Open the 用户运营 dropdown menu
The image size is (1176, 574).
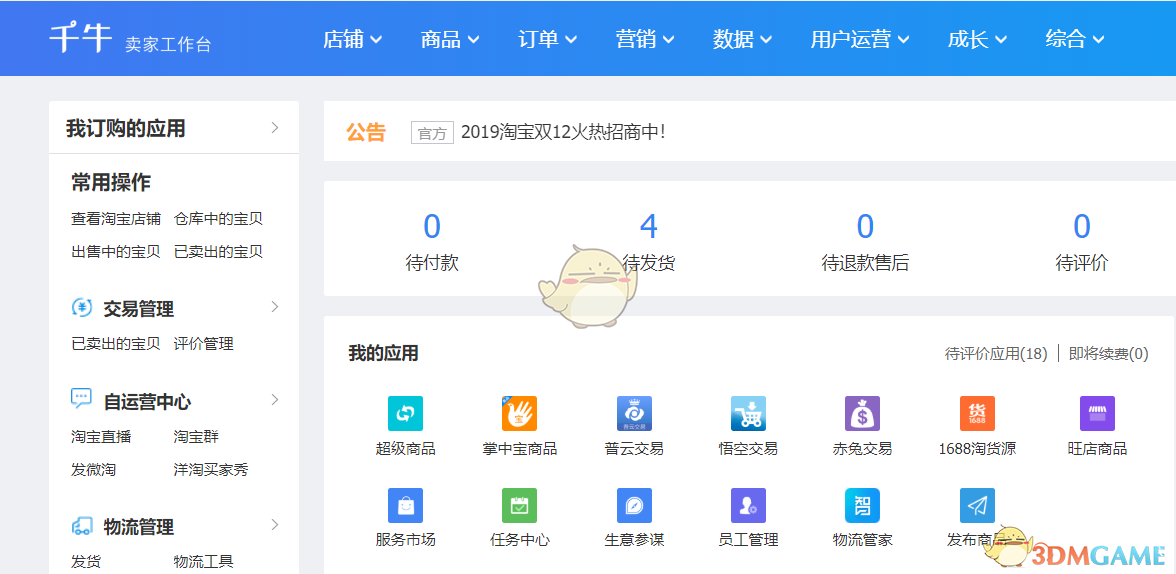coord(860,39)
